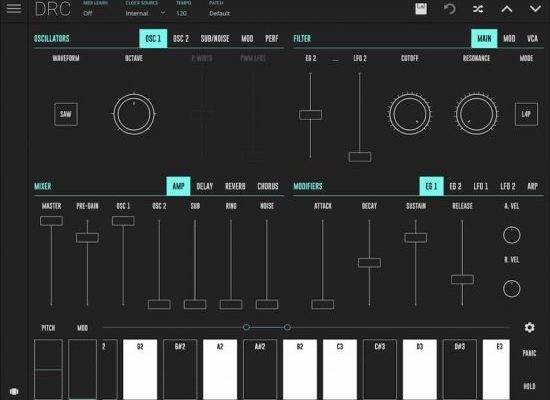Click the Cutoff knob

coord(410,114)
